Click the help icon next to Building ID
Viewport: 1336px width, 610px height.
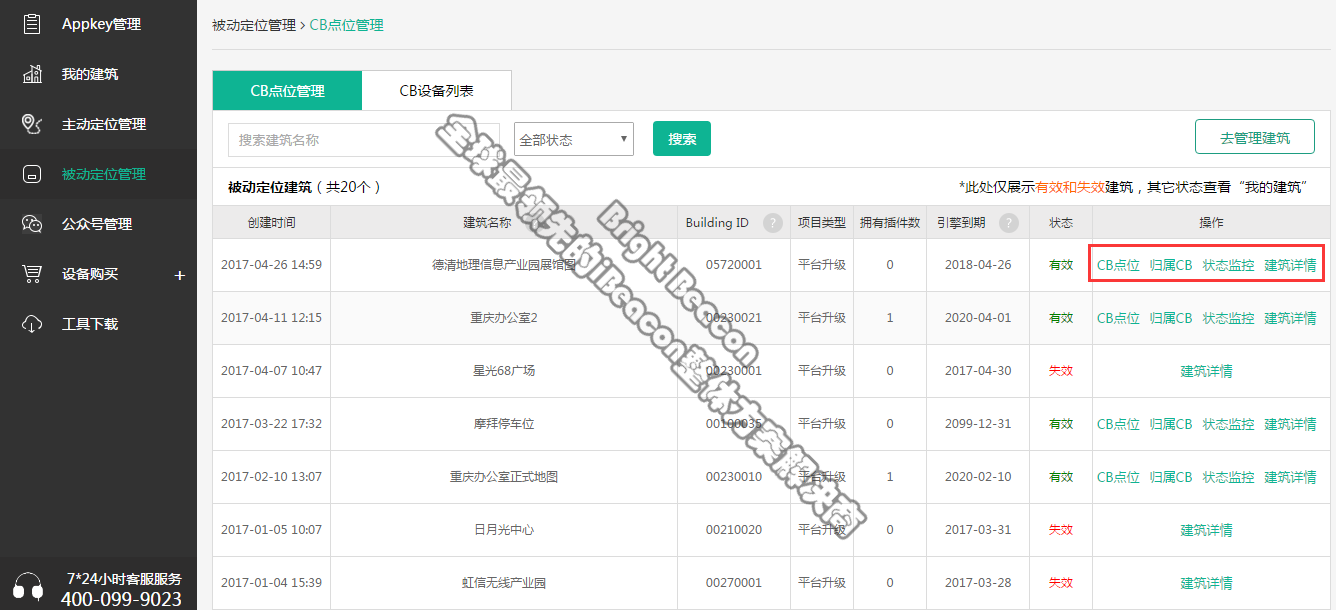[772, 223]
